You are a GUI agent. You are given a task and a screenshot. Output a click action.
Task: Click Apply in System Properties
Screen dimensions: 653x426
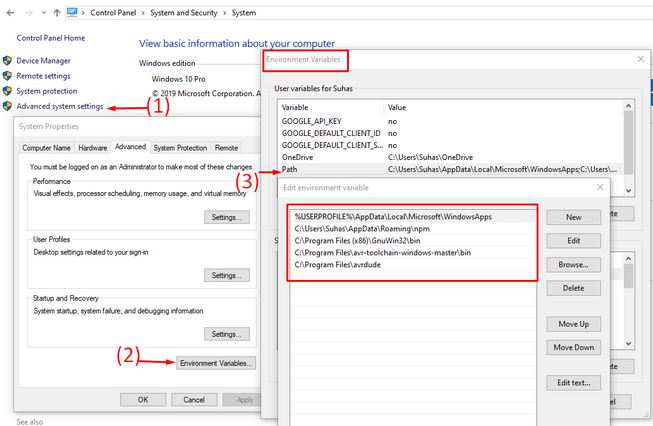coord(244,400)
